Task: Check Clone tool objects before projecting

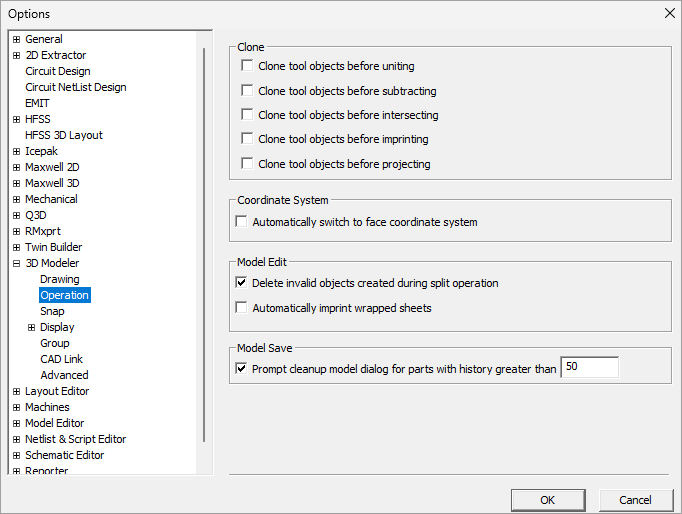Action: (247, 164)
